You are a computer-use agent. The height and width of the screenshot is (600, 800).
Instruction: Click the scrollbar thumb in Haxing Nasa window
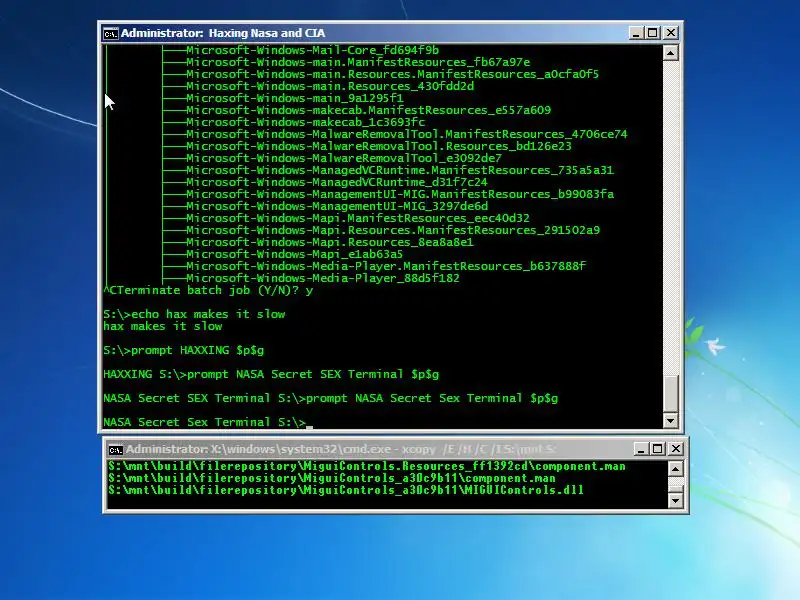coord(670,393)
